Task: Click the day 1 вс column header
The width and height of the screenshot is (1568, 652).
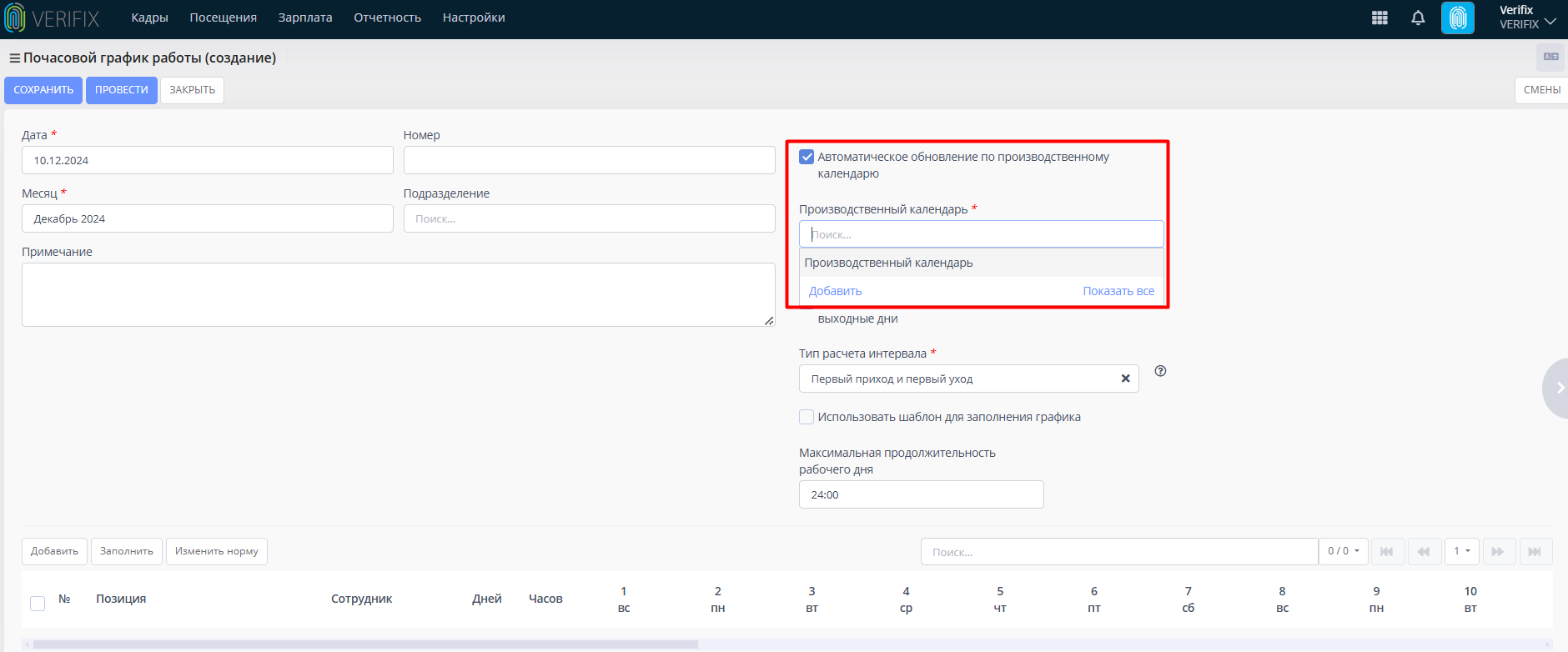Action: click(624, 599)
